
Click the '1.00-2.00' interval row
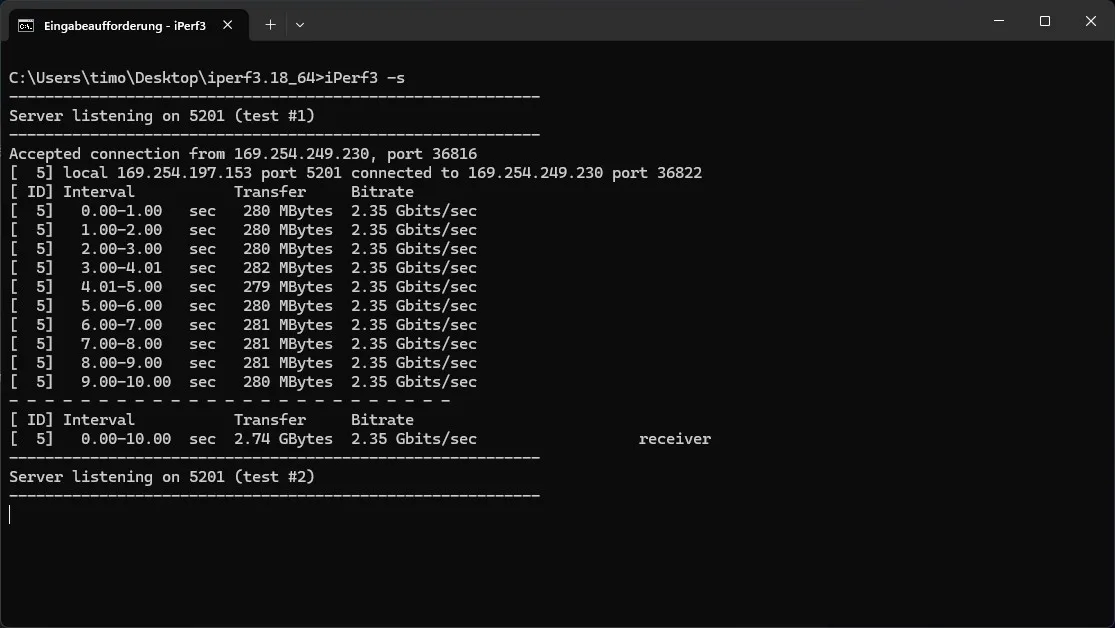[243, 230]
